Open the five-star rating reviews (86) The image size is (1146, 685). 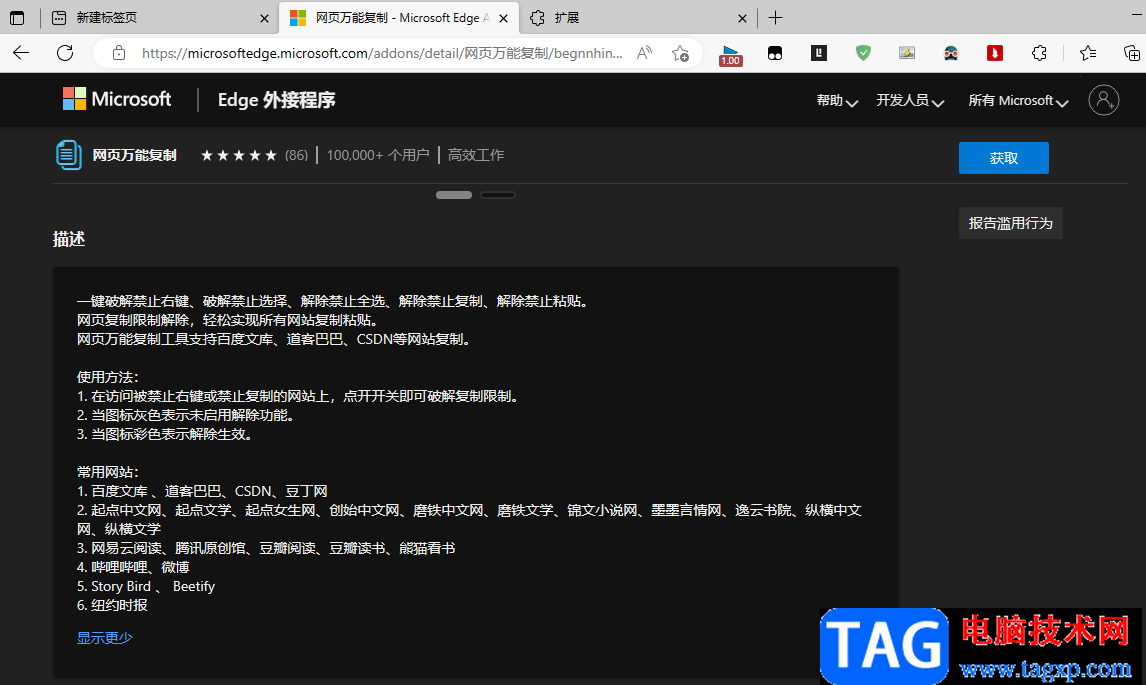[x=254, y=155]
